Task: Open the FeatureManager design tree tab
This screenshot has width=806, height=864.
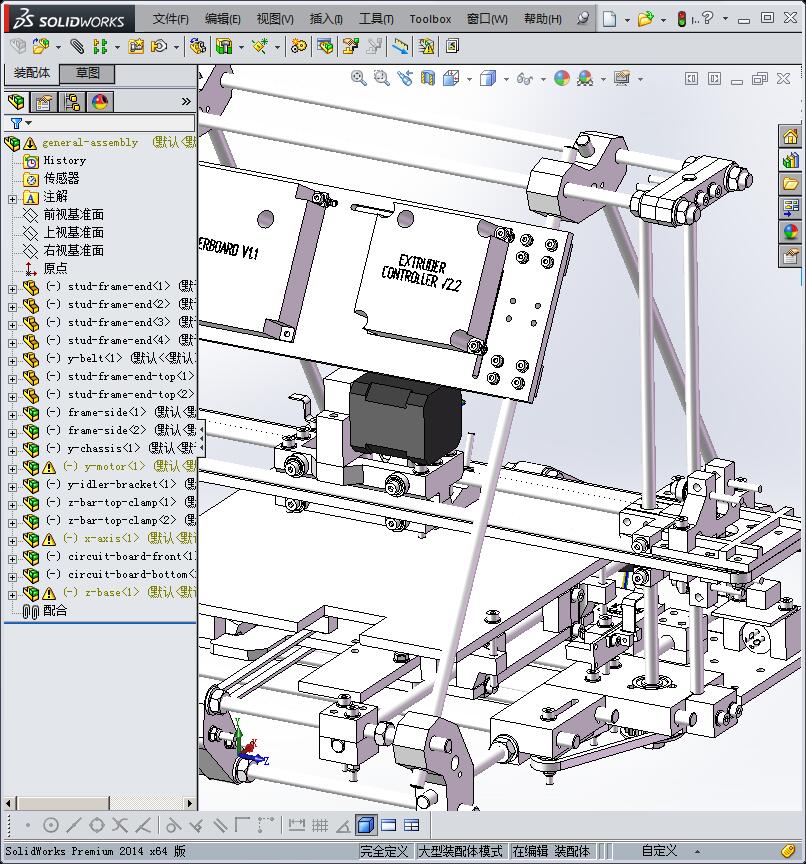Action: pos(15,102)
